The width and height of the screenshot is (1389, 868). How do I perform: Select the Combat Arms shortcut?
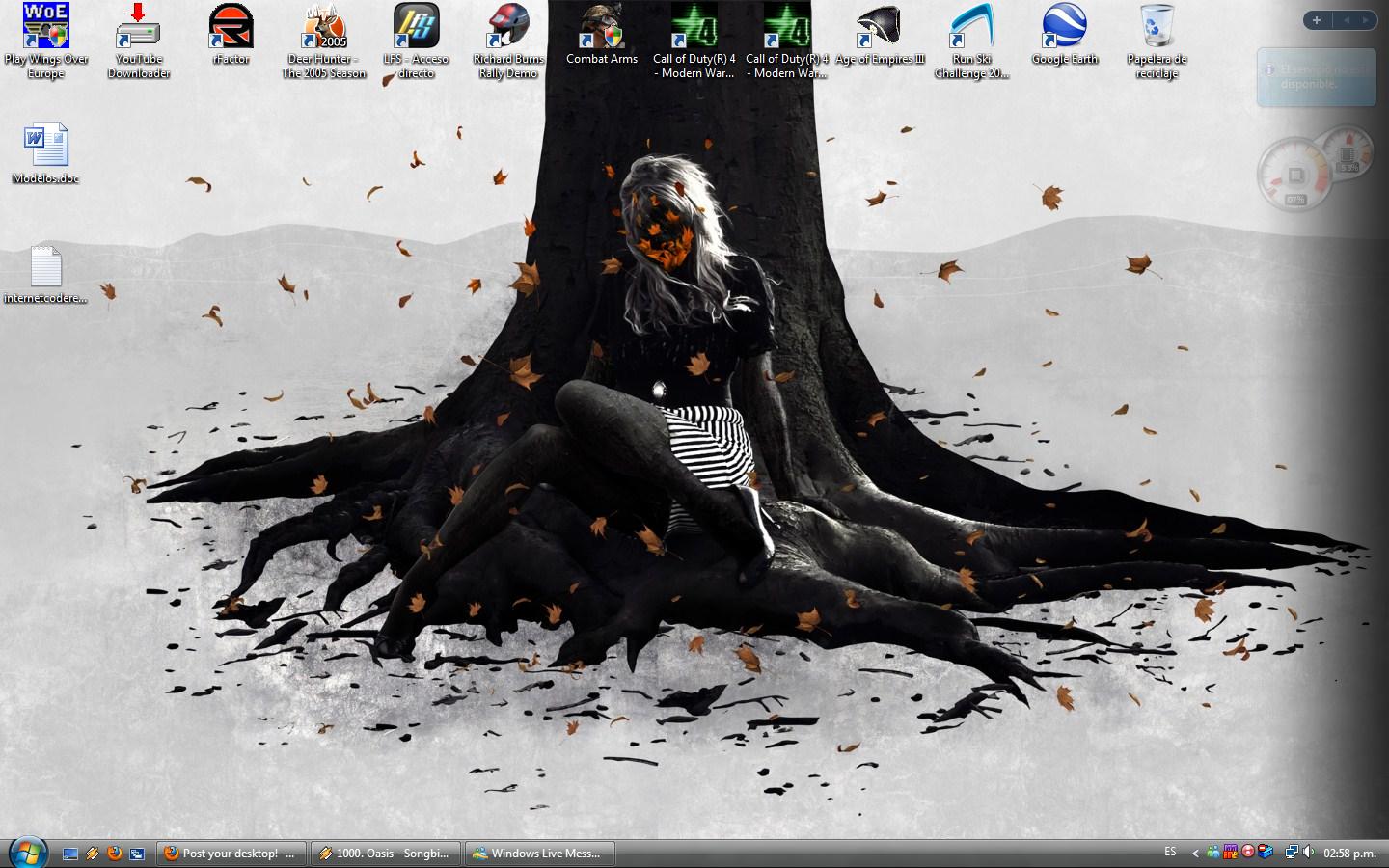[x=602, y=34]
